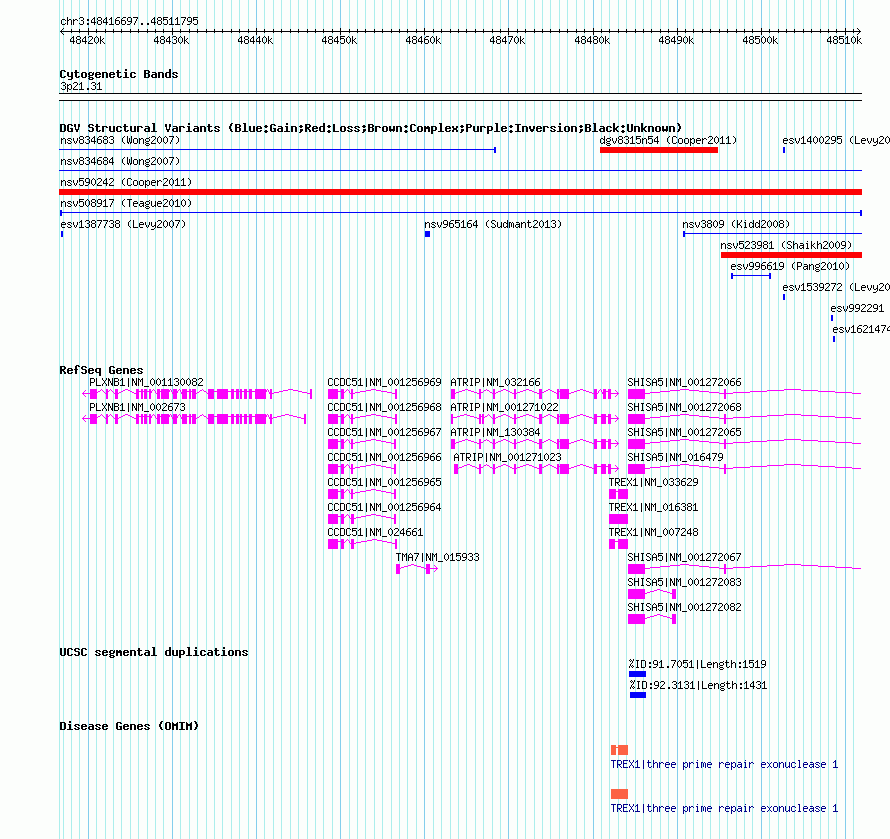Select the nsv590242 (Cooper2011) variant label
This screenshot has width=890, height=839.
(x=126, y=182)
